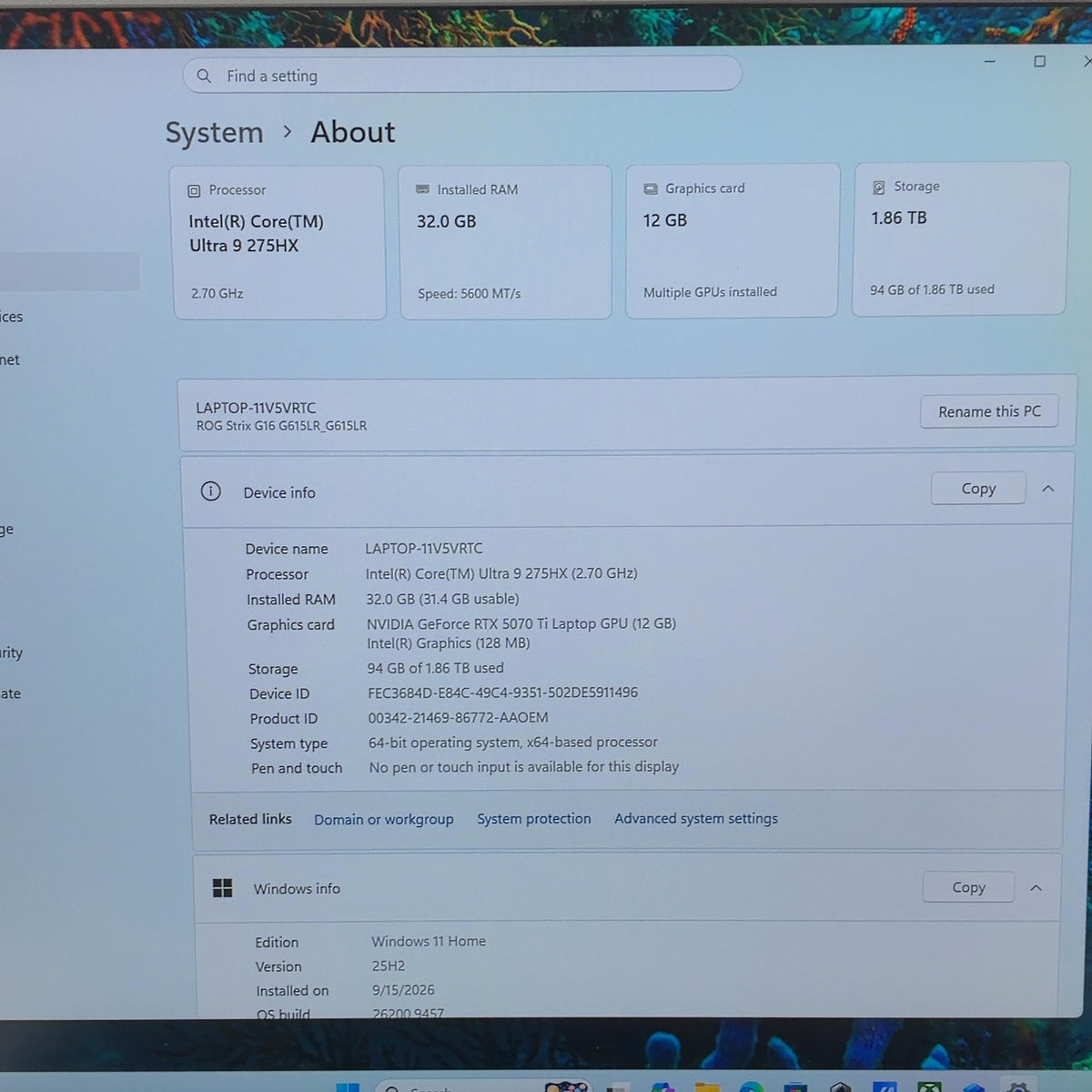The height and width of the screenshot is (1092, 1092).
Task: Copy the Device info details
Action: coord(978,489)
